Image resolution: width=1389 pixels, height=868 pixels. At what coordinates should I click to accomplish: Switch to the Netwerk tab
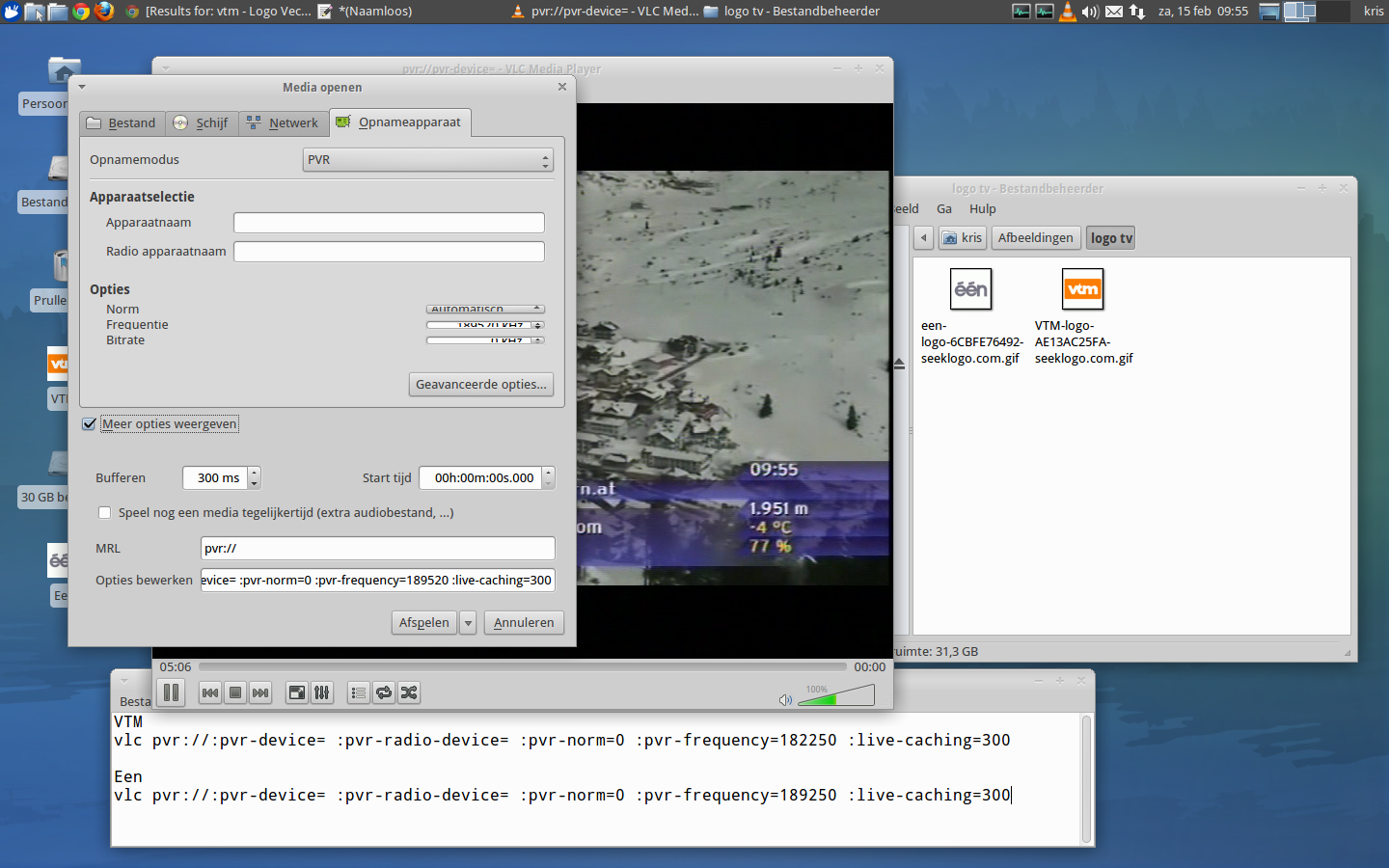[283, 122]
